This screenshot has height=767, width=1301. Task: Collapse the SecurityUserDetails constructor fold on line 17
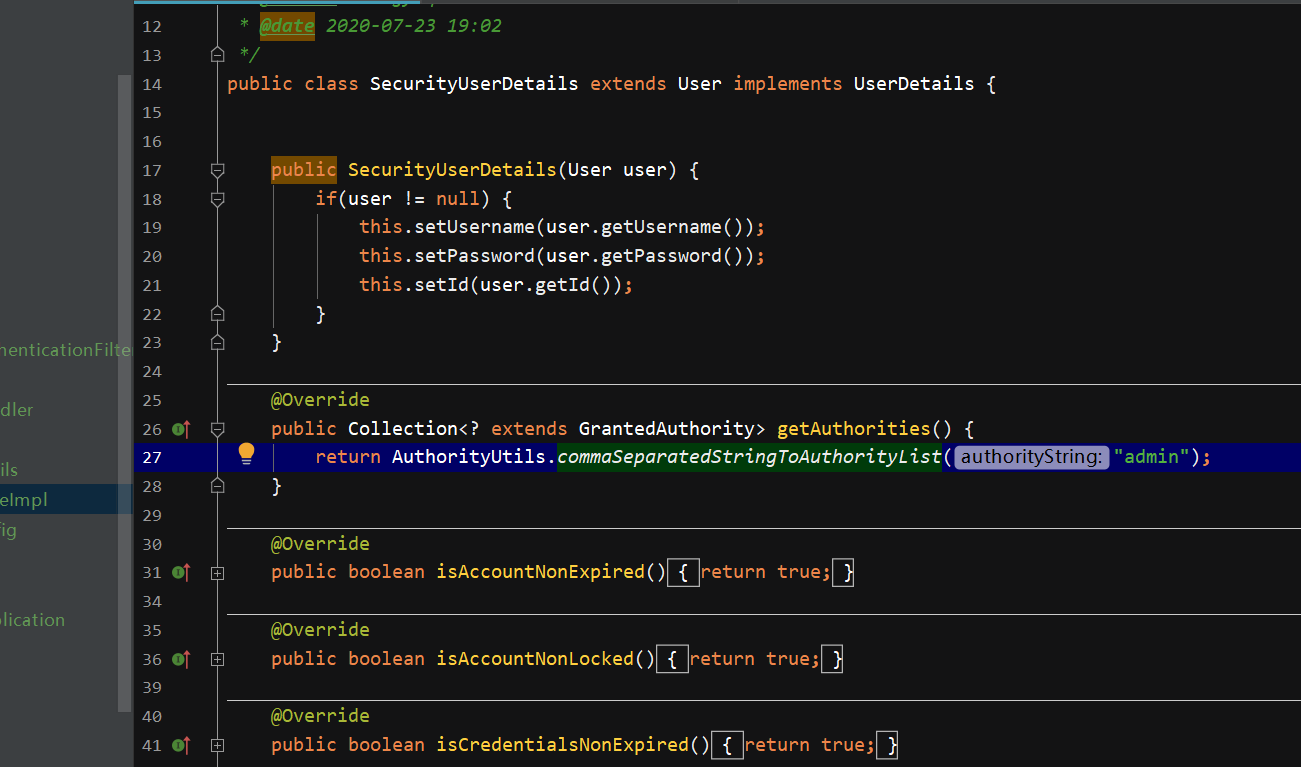pos(218,171)
